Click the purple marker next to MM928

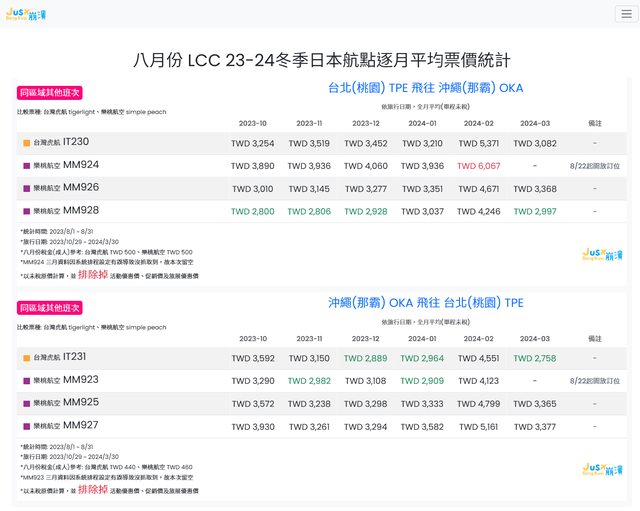click(x=27, y=211)
